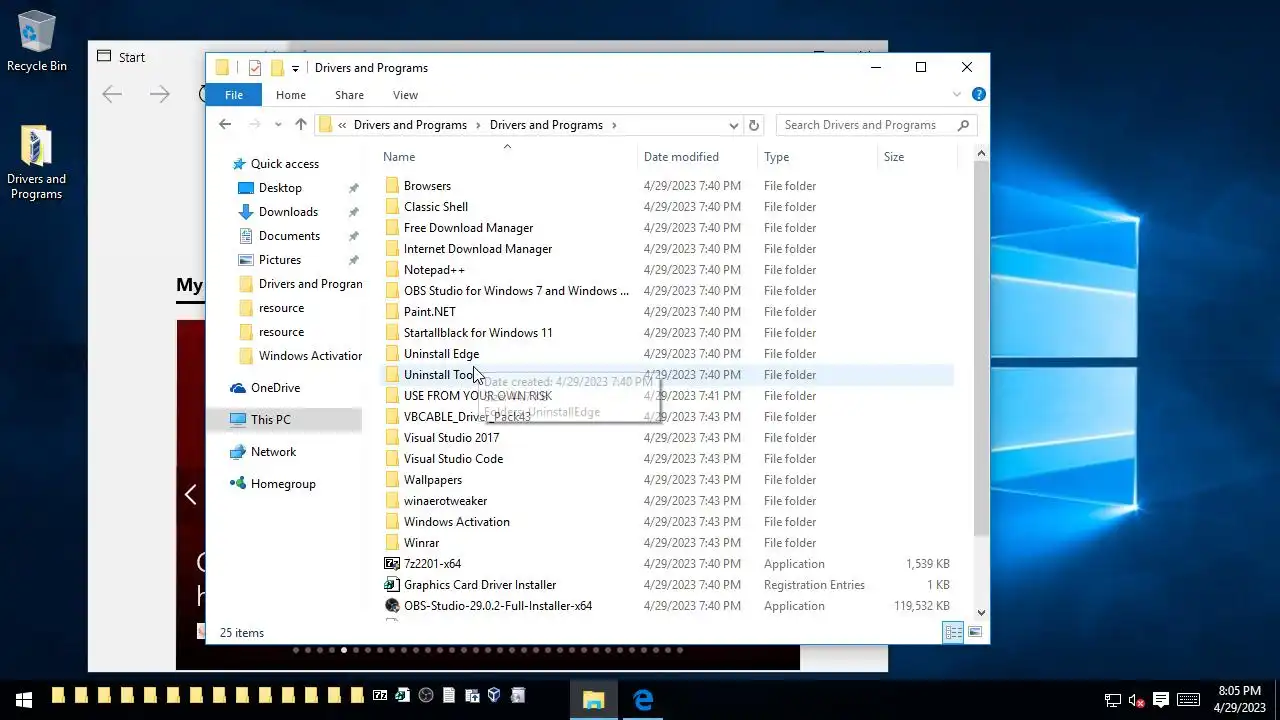Click the OBS Studio taskbar icon
This screenshot has height=720, width=1280.
tap(426, 695)
